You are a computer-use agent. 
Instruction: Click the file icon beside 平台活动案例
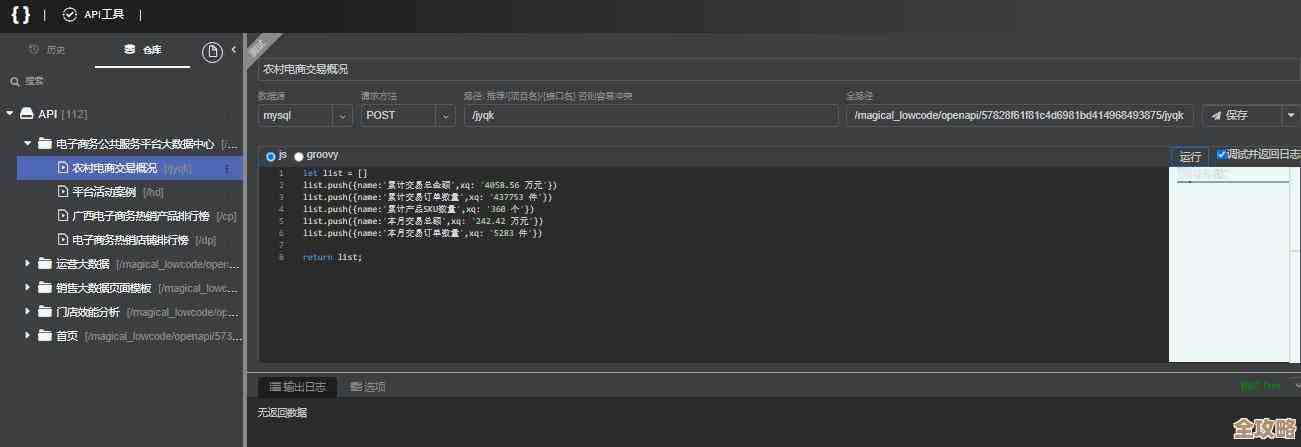click(x=63, y=192)
